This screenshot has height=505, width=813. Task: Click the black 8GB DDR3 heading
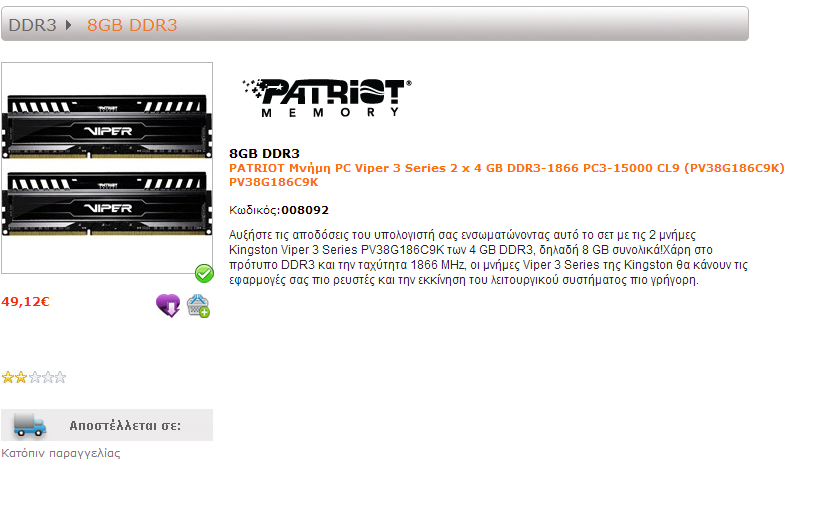click(264, 153)
